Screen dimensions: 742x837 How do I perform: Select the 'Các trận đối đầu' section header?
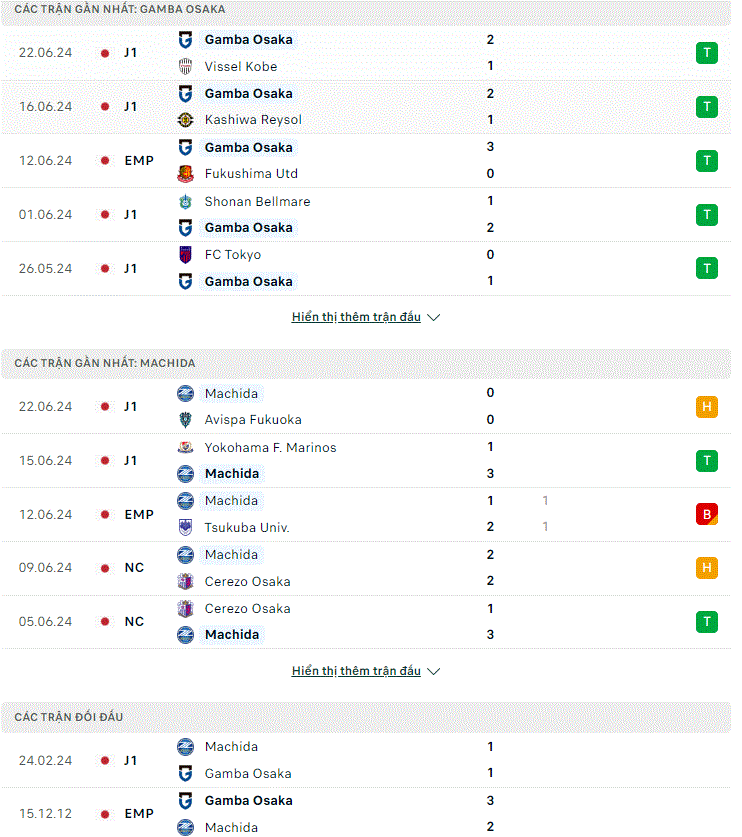(x=366, y=717)
